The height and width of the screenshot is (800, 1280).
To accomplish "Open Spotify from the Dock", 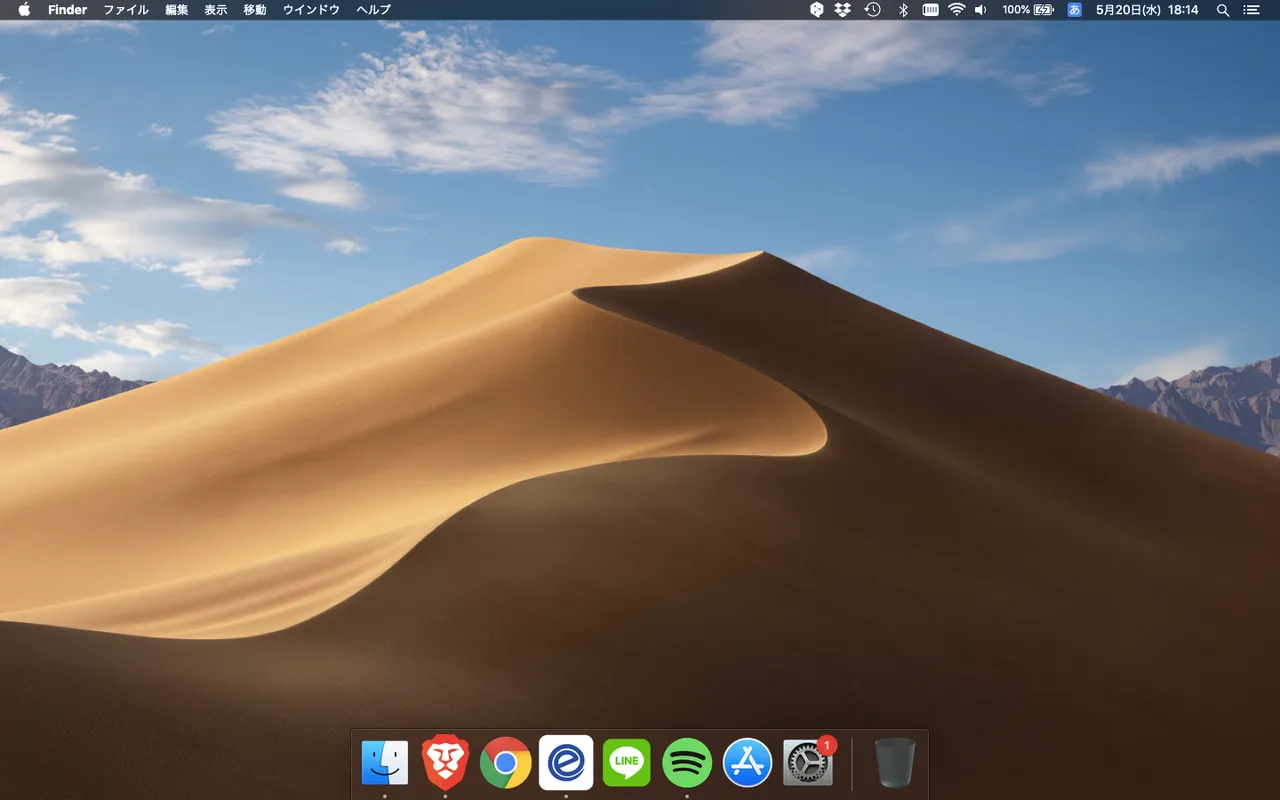I will 687,763.
